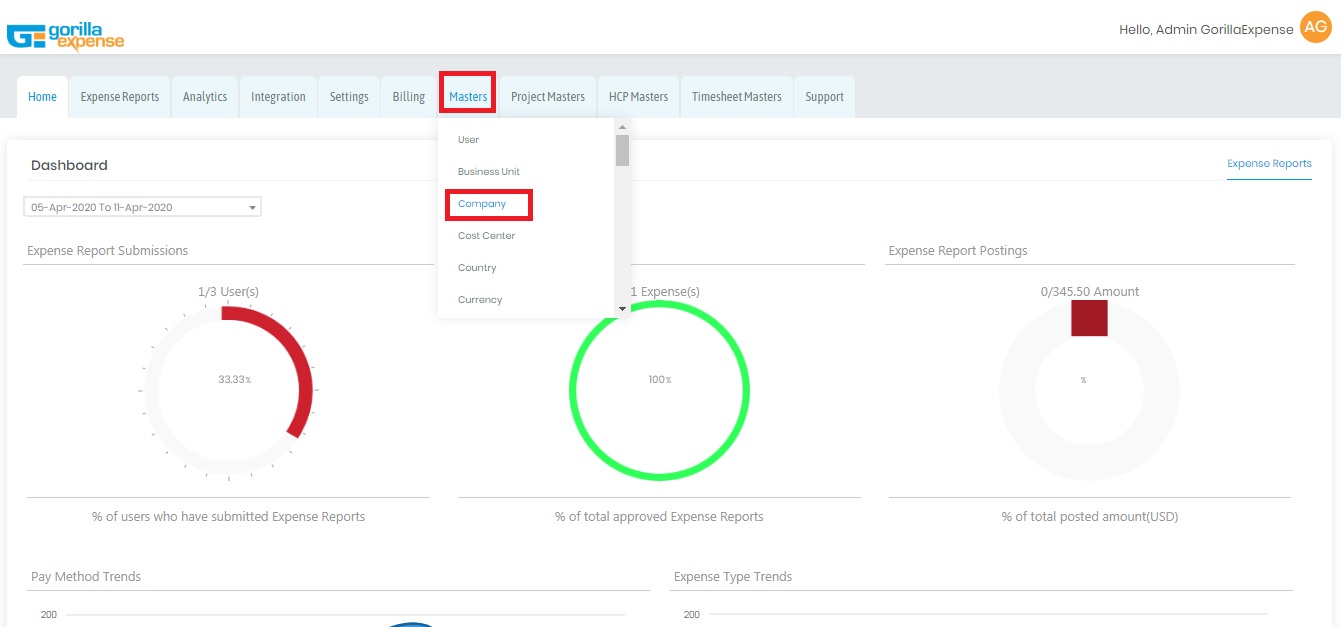Image resolution: width=1341 pixels, height=627 pixels.
Task: Click the 'Expense Report Submissions' title
Action: point(107,251)
